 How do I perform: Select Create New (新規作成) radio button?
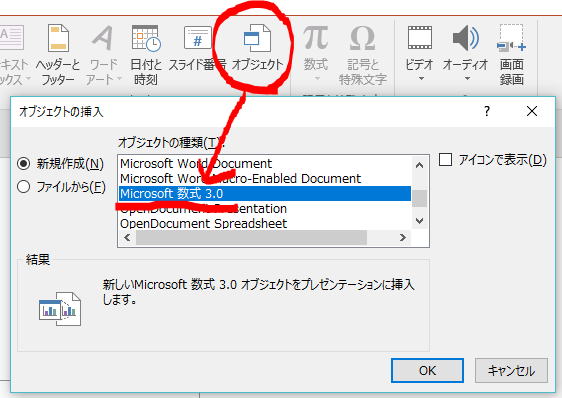tap(24, 164)
